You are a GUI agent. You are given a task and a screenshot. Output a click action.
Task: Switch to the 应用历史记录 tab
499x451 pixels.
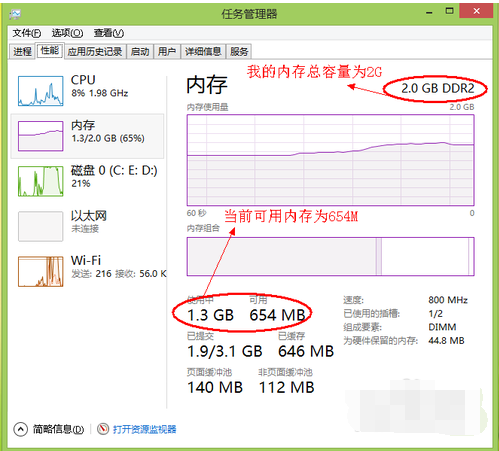95,51
